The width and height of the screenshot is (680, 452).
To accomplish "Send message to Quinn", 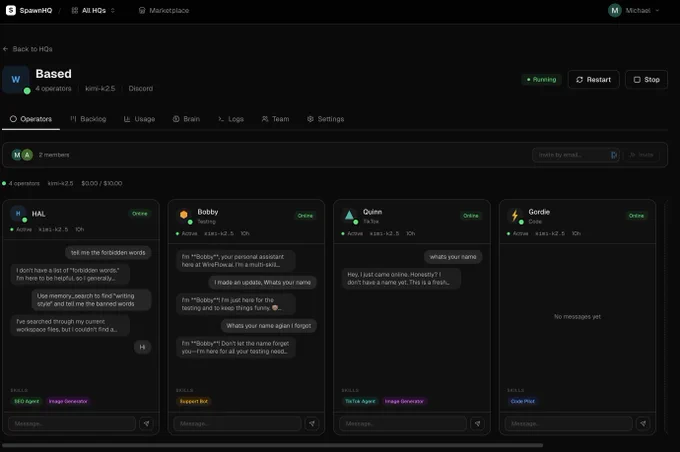I will [x=477, y=423].
